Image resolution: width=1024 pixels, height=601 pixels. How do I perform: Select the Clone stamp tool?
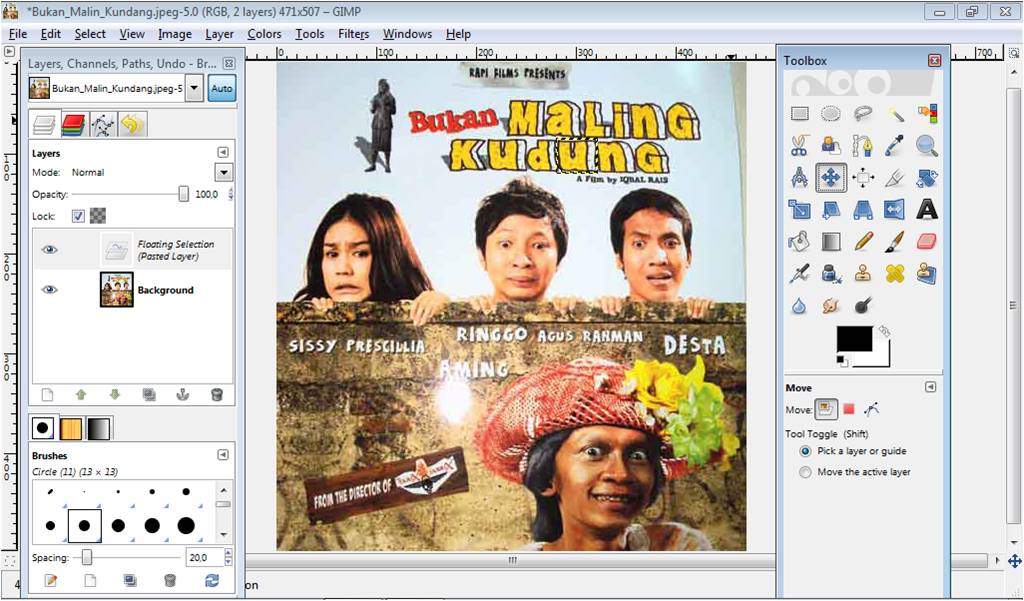863,274
